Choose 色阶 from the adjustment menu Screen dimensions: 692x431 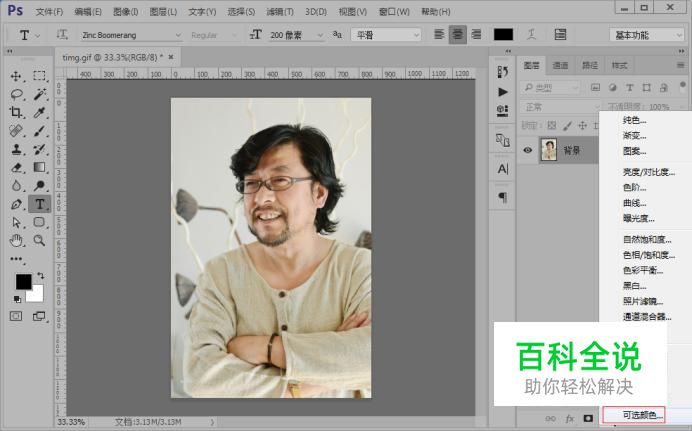tap(635, 187)
